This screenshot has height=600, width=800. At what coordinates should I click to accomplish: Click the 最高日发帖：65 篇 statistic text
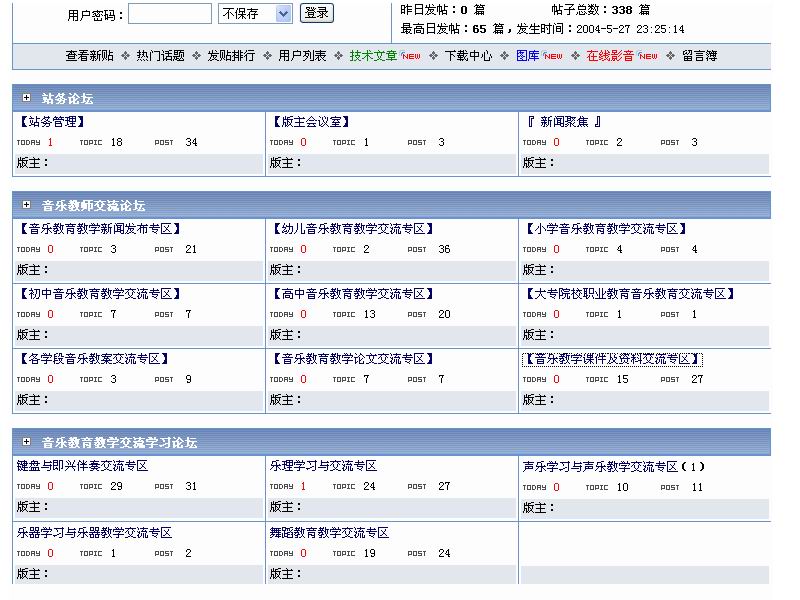pyautogui.click(x=452, y=29)
